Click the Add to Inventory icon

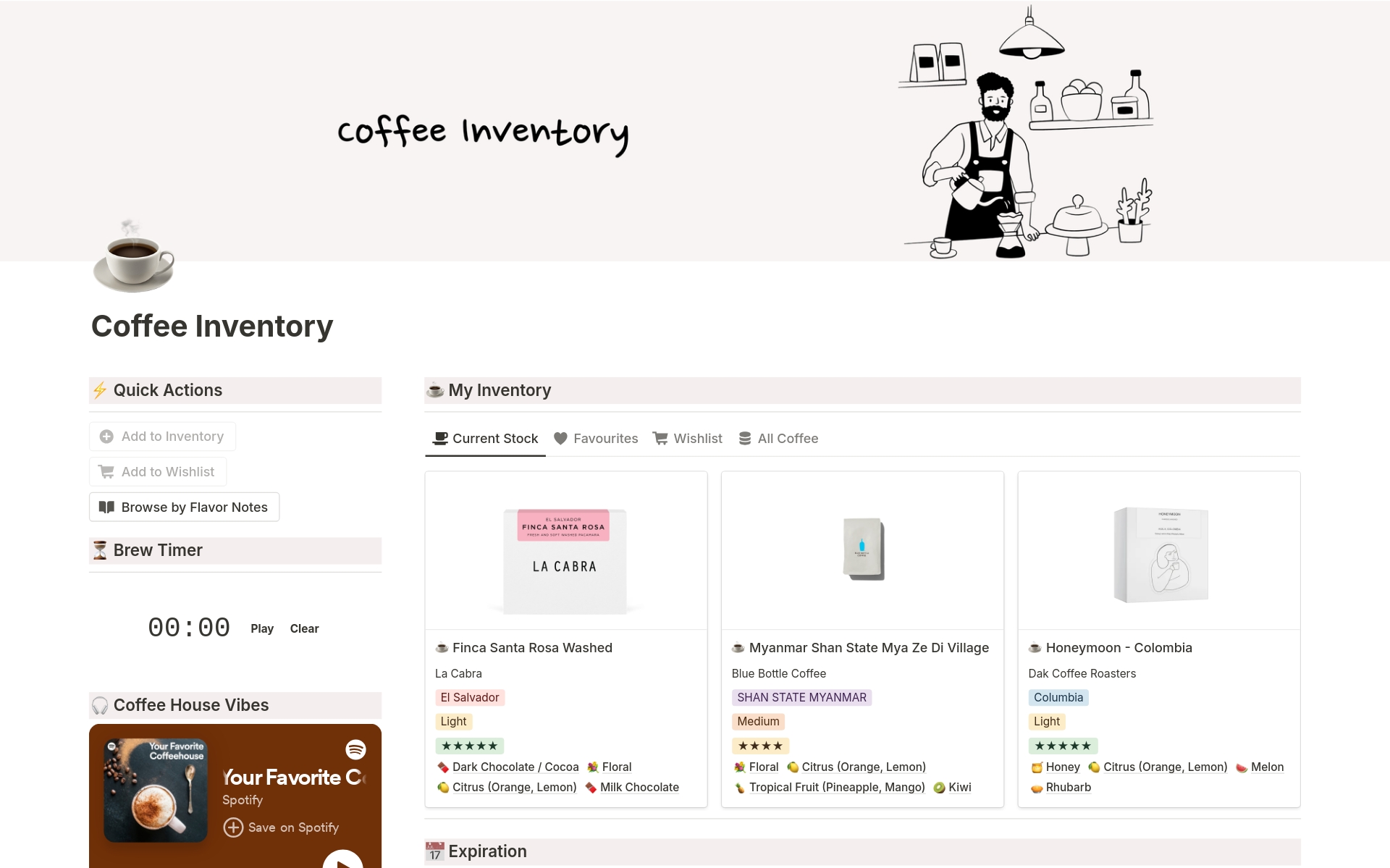[x=107, y=436]
